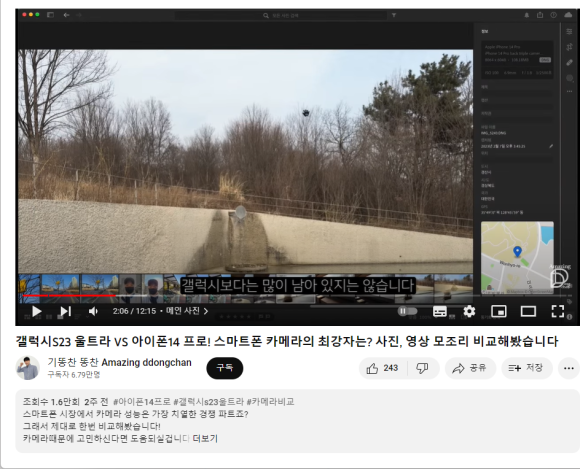580x469 pixels.
Task: Dislike the video with thumbs down
Action: tap(422, 368)
